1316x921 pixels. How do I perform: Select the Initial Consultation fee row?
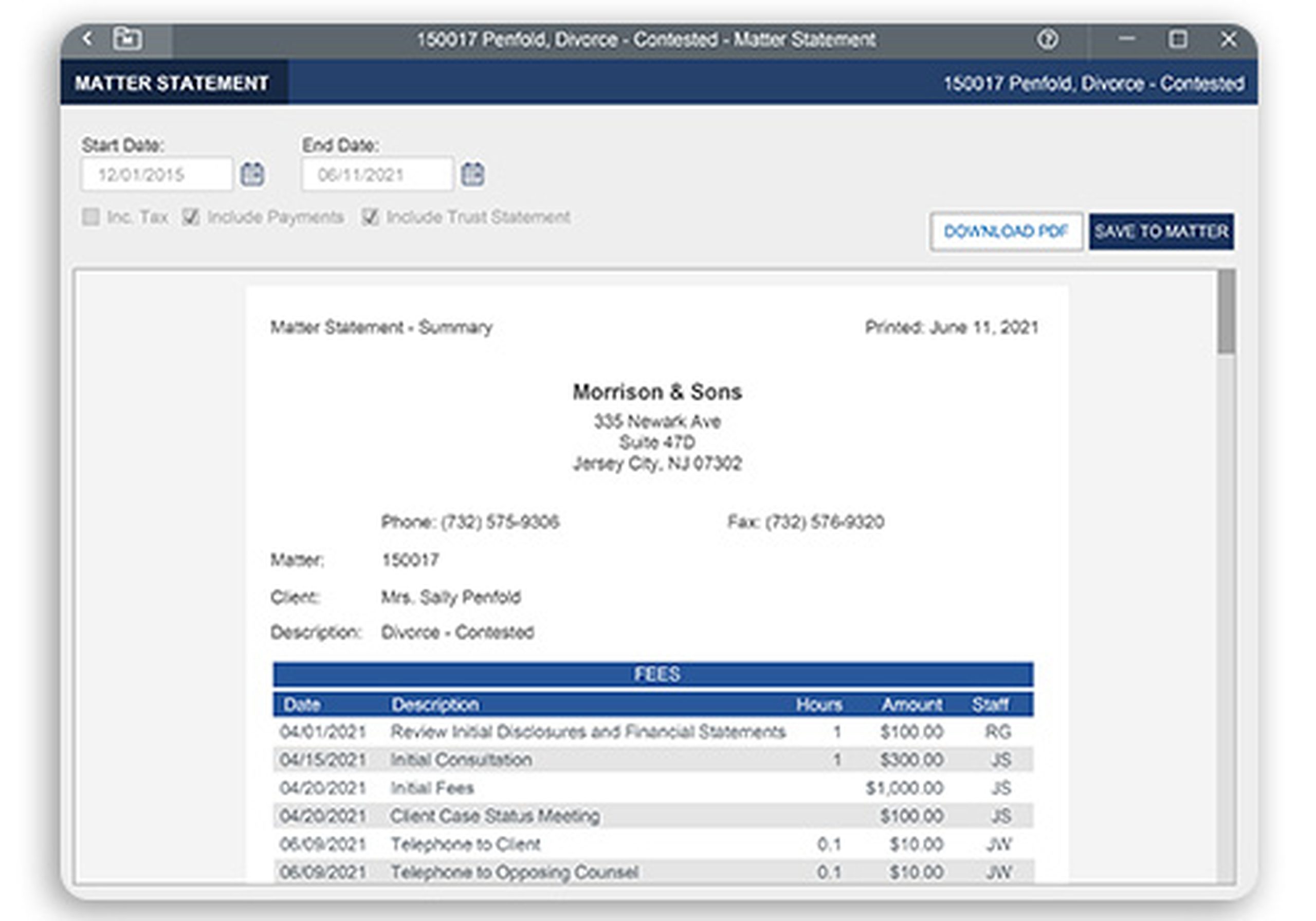point(653,760)
